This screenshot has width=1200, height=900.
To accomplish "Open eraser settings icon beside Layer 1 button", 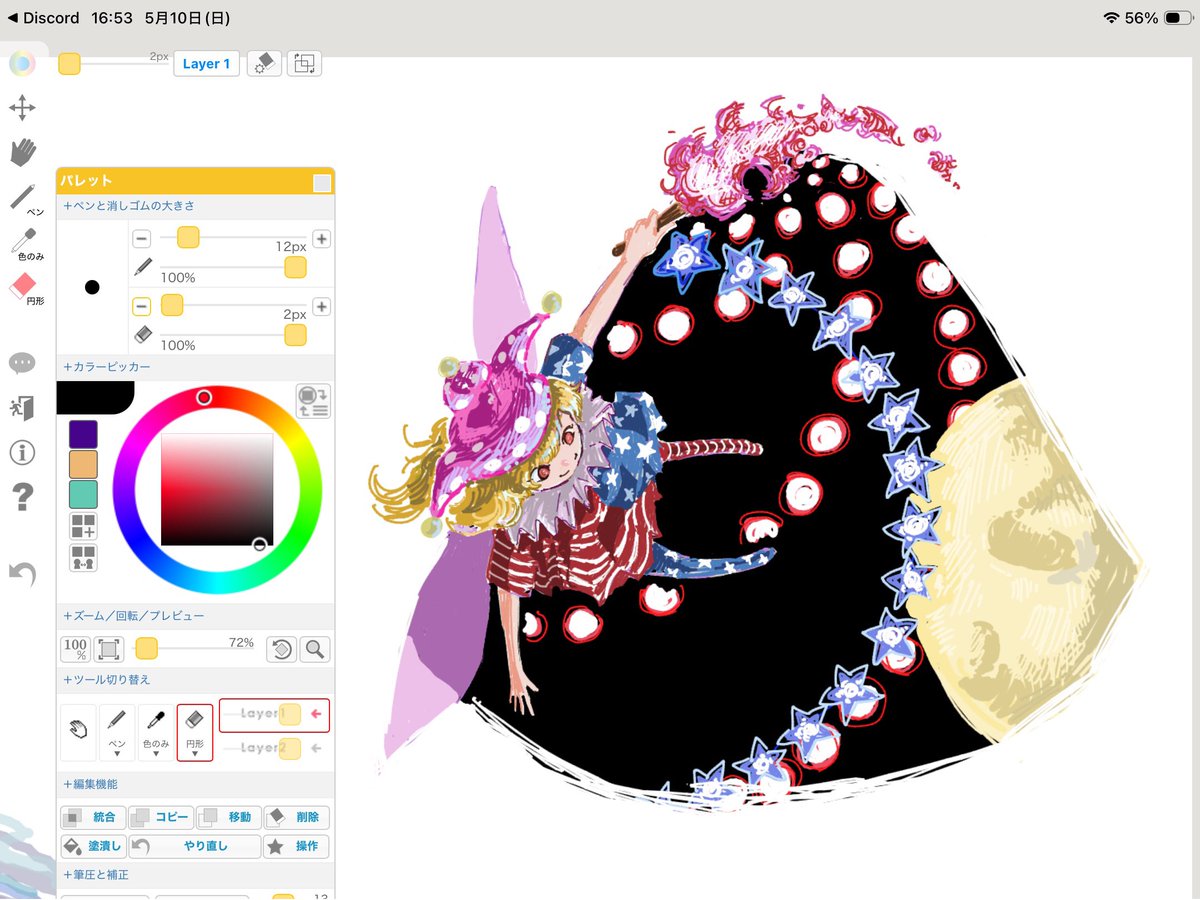I will coord(263,63).
